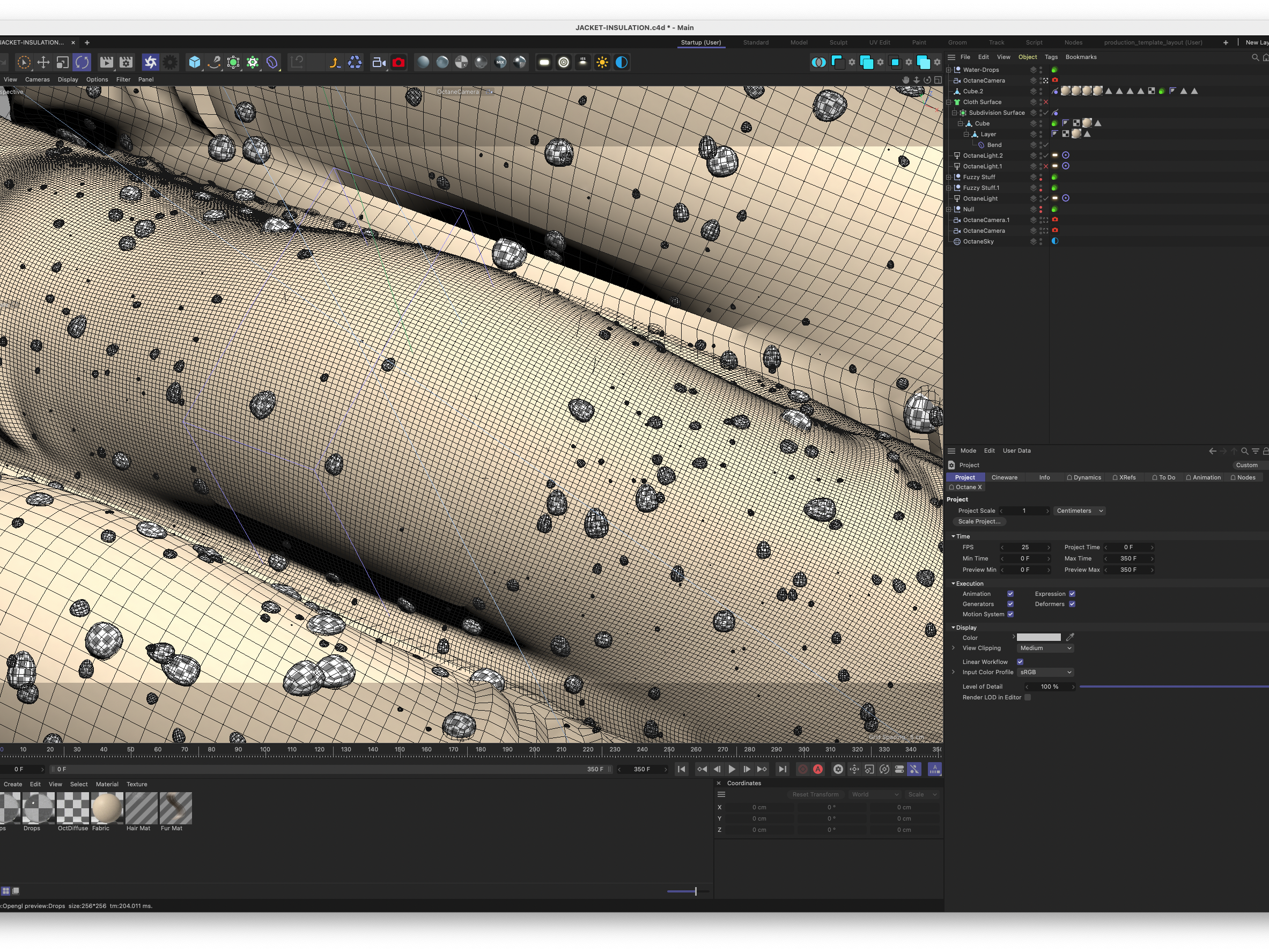The height and width of the screenshot is (952, 1269).
Task: Open Edit Render Settings clapperboard icon
Action: [x=126, y=63]
